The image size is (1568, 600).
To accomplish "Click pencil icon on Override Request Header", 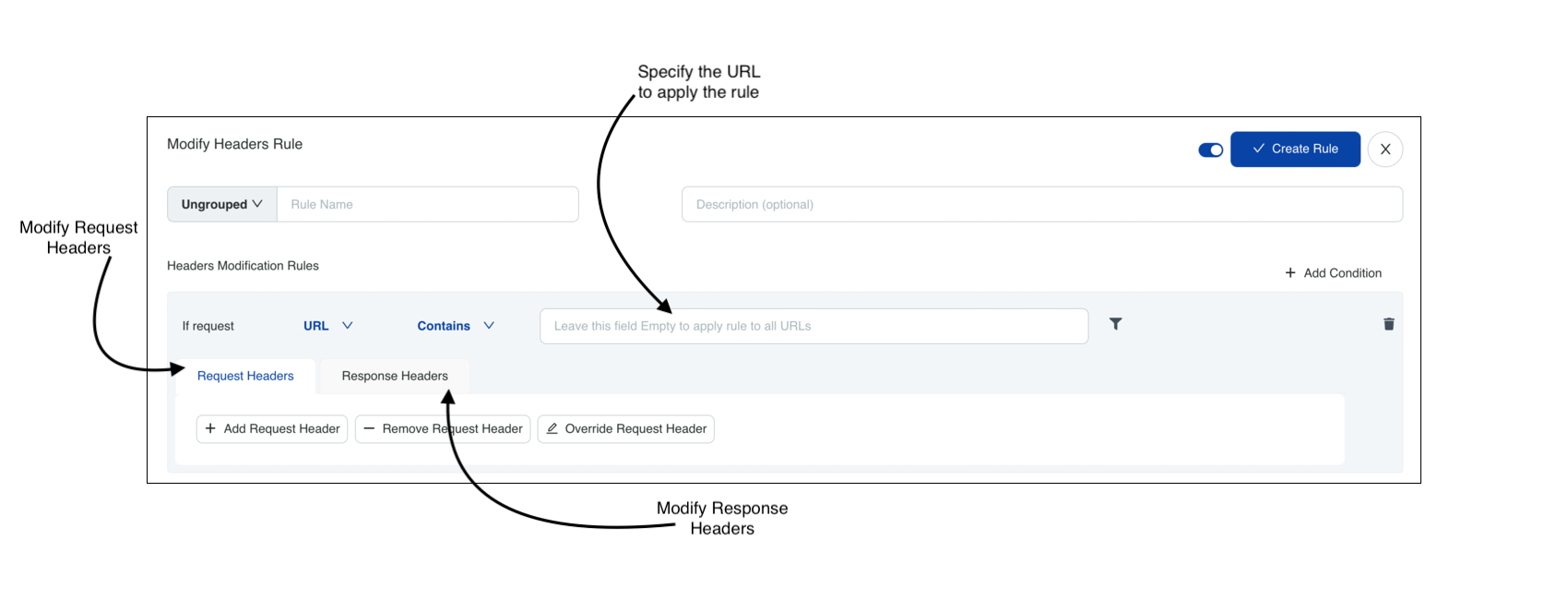I will click(552, 428).
